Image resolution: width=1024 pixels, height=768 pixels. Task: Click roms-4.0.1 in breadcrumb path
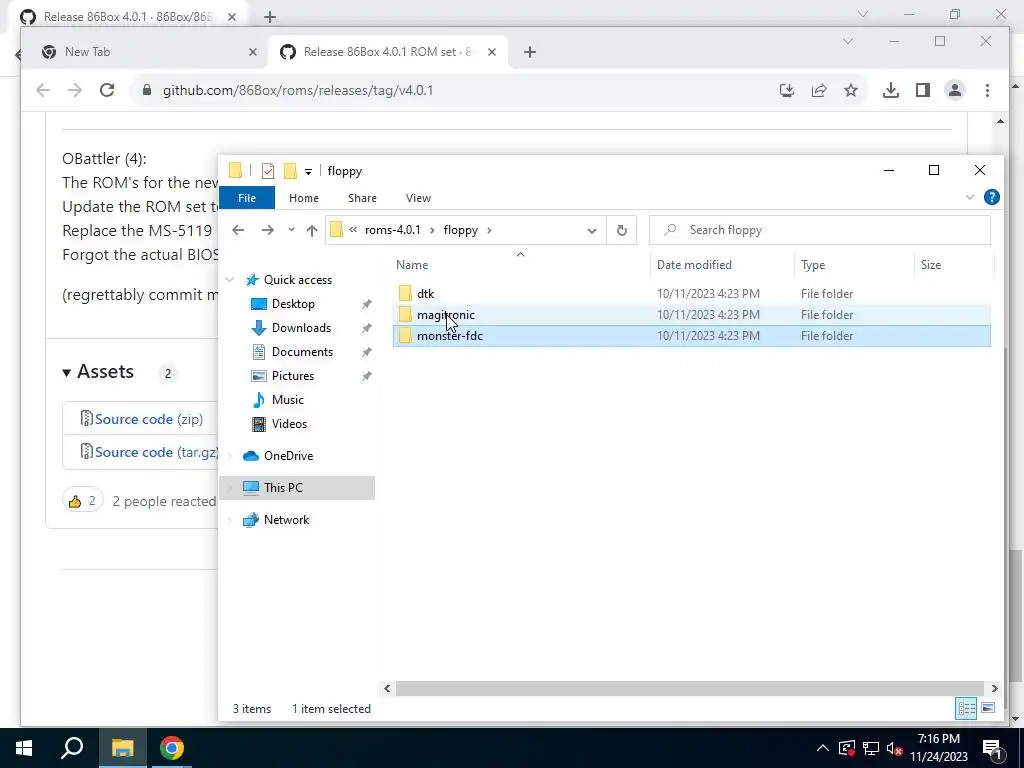392,230
